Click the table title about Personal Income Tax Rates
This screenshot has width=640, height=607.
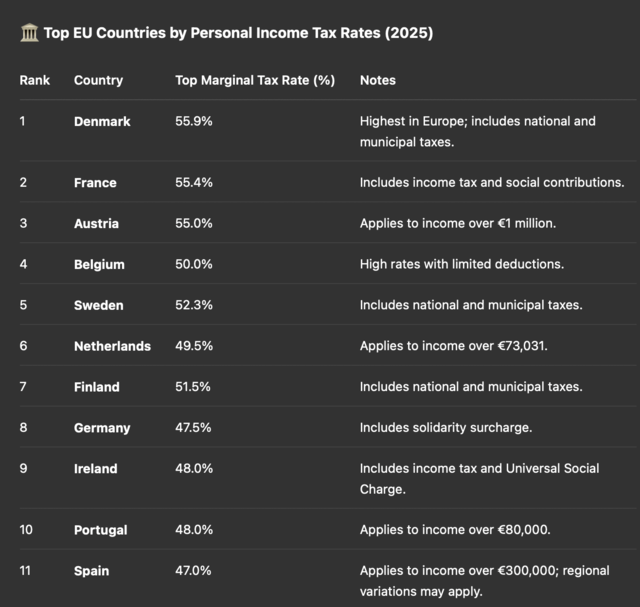point(238,33)
